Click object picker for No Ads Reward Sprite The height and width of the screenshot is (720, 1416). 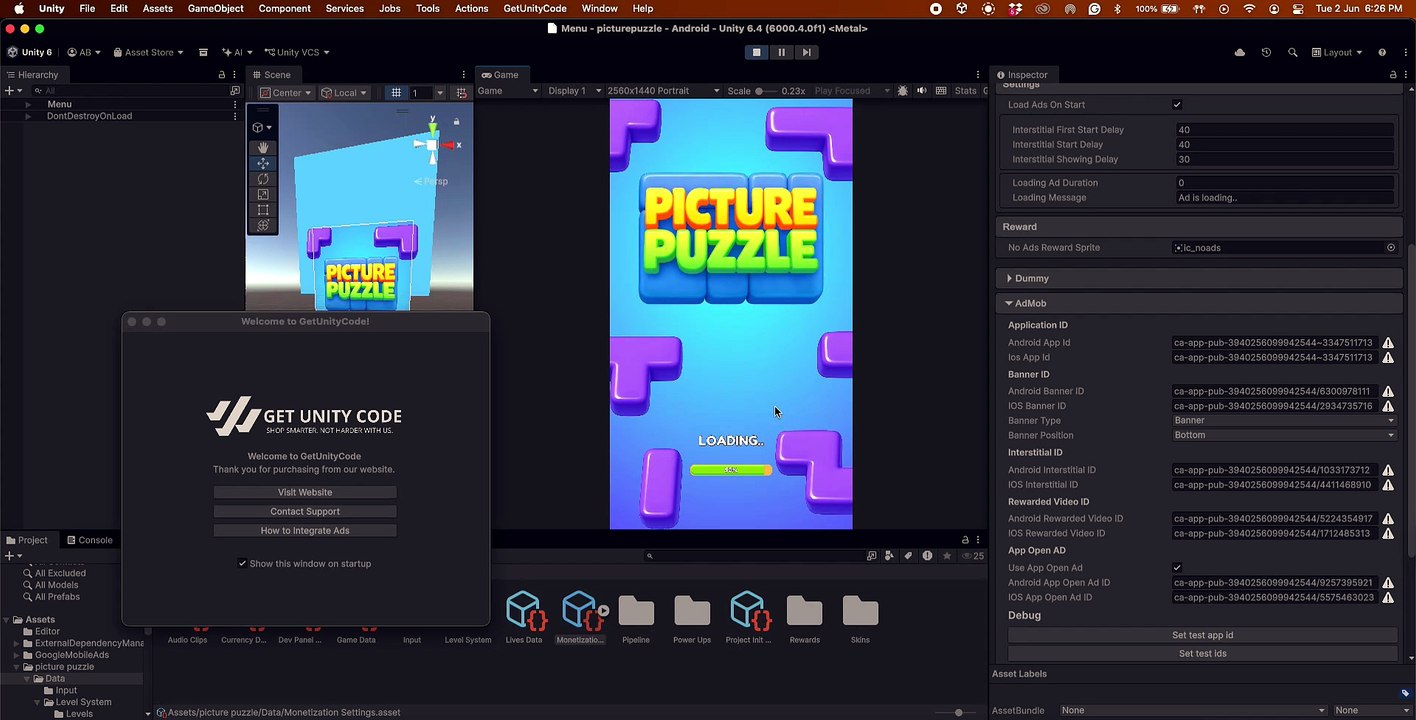click(x=1390, y=248)
